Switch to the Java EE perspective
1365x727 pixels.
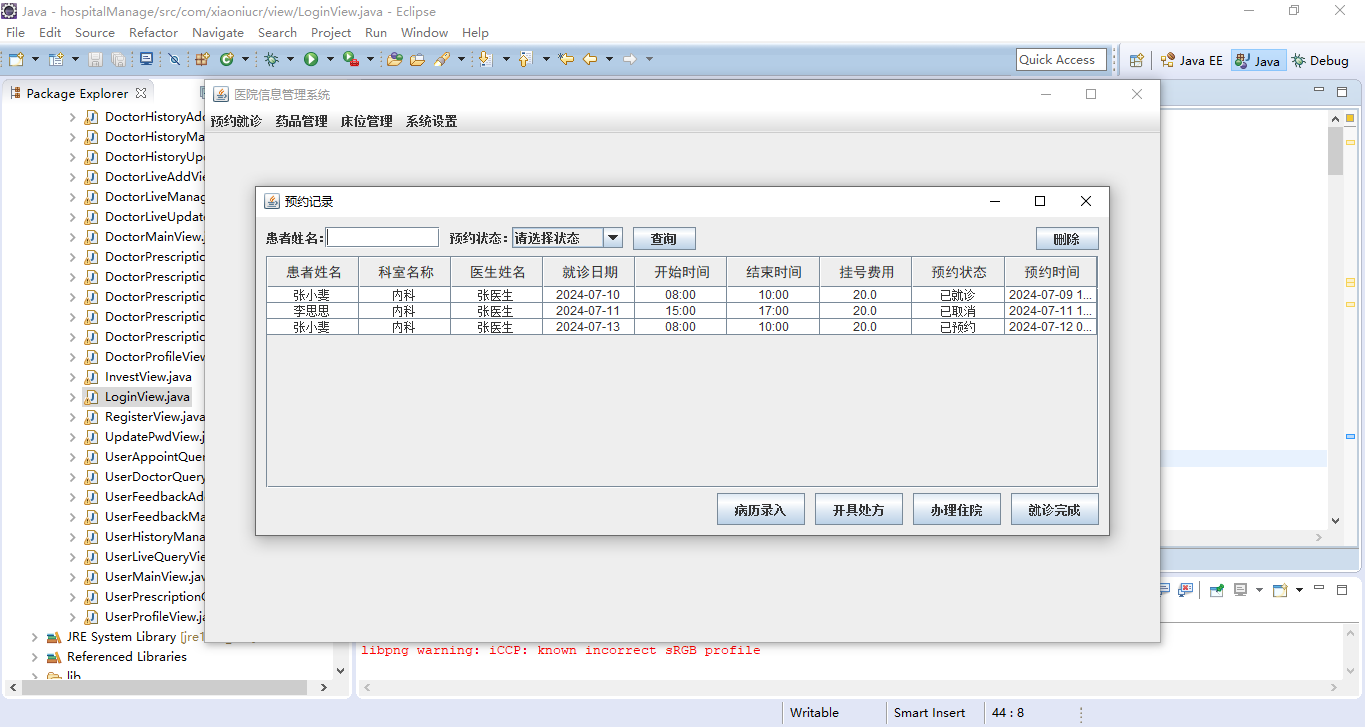(1191, 60)
